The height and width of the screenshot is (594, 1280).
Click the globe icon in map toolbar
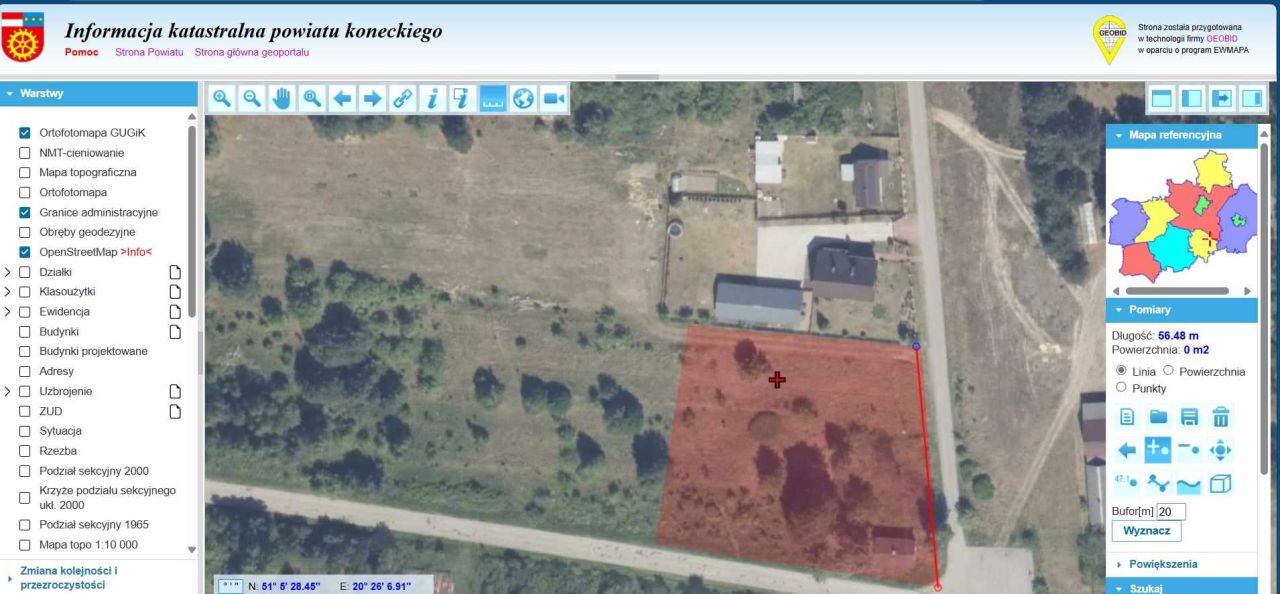pos(523,99)
